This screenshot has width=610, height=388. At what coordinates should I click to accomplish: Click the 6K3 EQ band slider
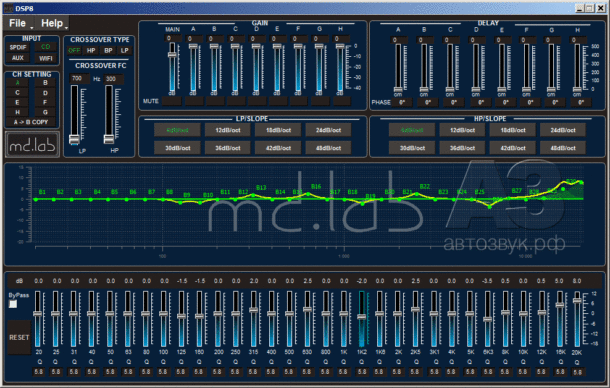click(x=487, y=320)
